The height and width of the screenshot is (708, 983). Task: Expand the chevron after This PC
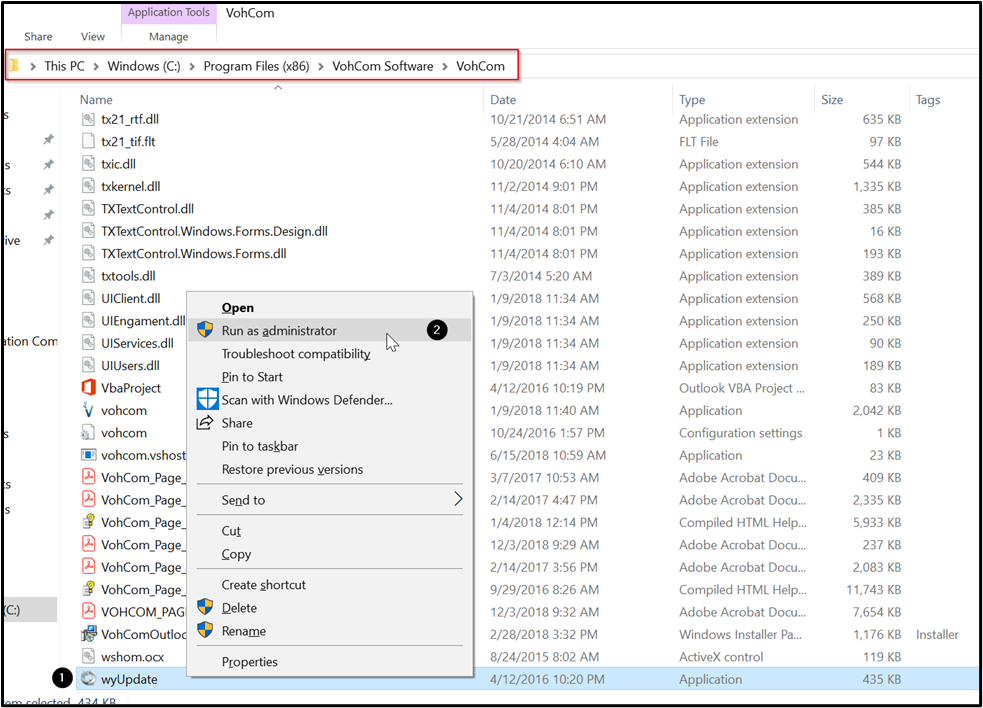click(x=97, y=66)
